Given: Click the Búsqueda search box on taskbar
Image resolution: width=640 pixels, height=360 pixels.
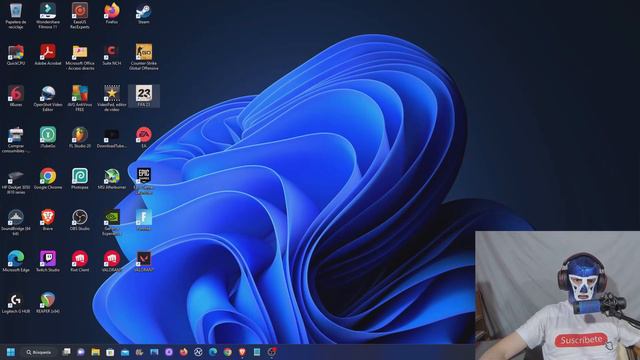Looking at the screenshot, I should click(39, 352).
